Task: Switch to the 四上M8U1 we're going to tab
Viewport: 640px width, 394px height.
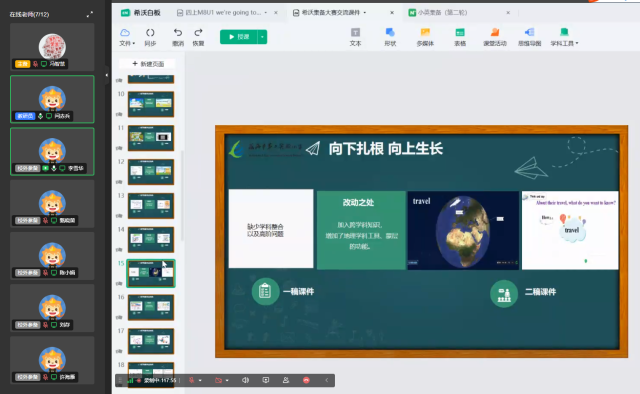Action: coord(223,13)
